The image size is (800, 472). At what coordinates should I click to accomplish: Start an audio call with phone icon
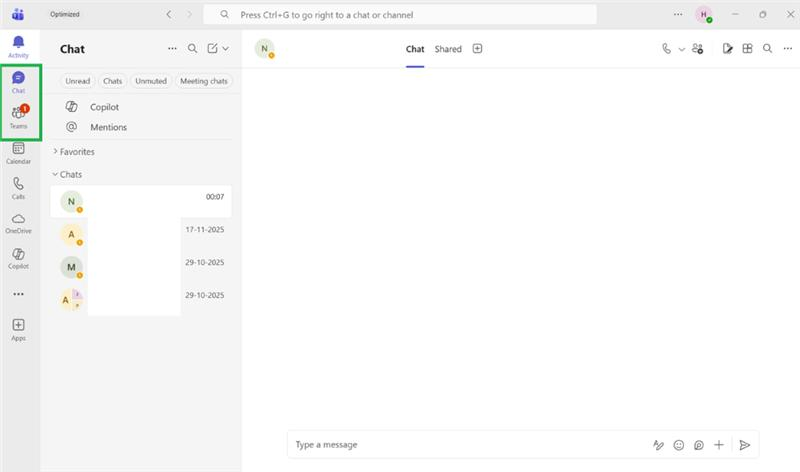(666, 48)
